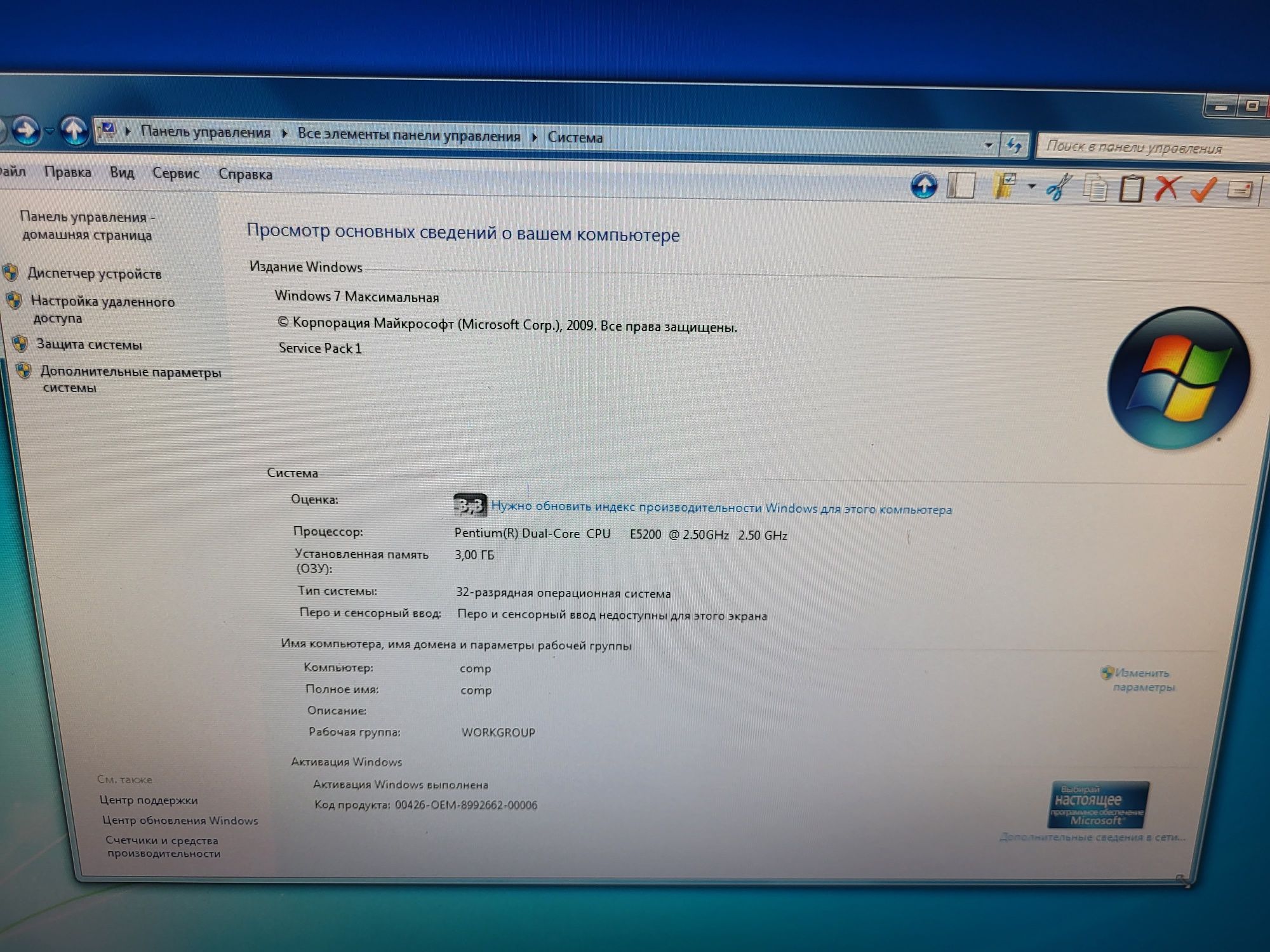
Task: Click the Активация Windows выполнена text
Action: point(401,784)
